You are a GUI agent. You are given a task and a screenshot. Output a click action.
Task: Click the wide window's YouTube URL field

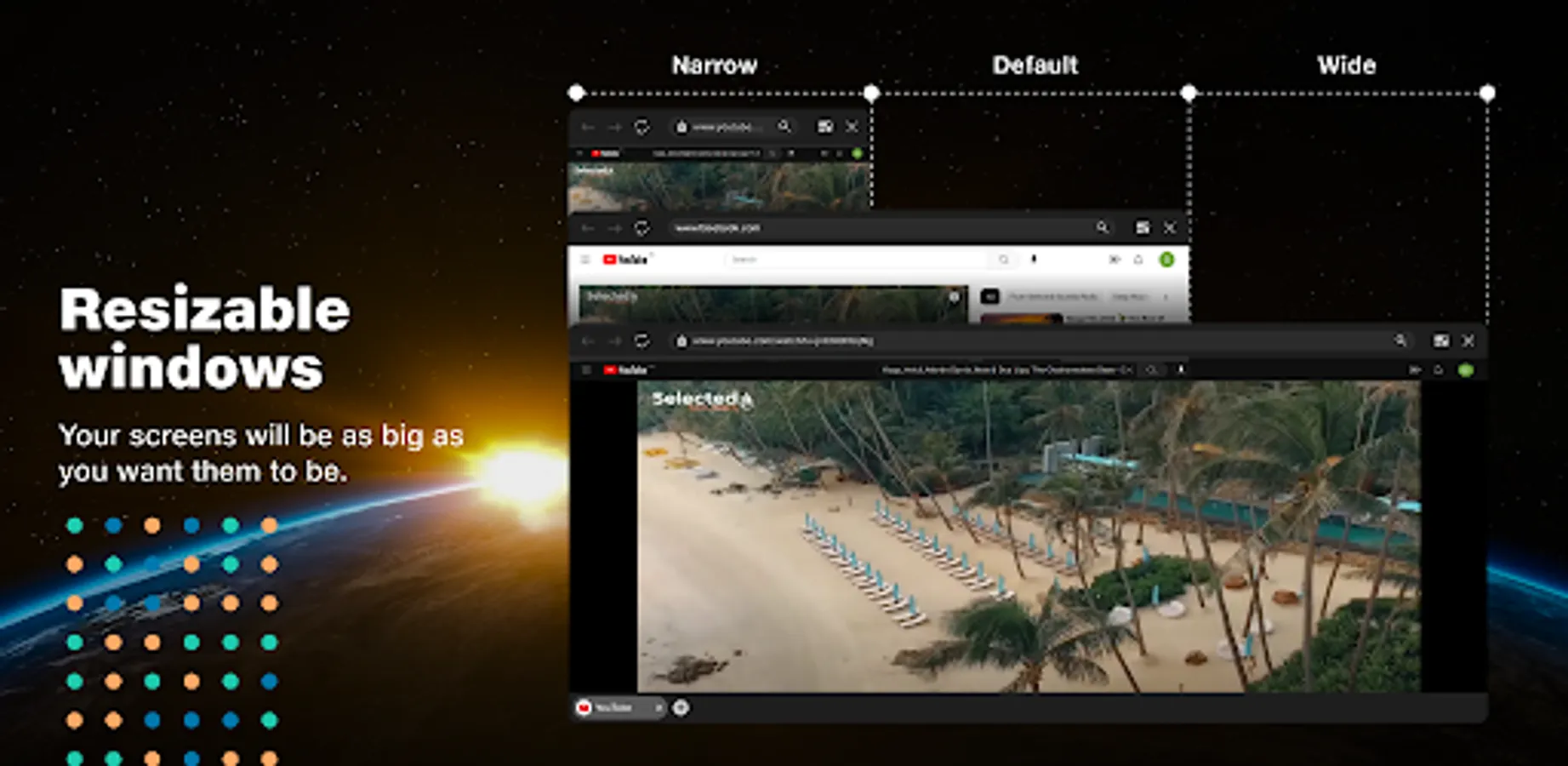(x=1041, y=340)
